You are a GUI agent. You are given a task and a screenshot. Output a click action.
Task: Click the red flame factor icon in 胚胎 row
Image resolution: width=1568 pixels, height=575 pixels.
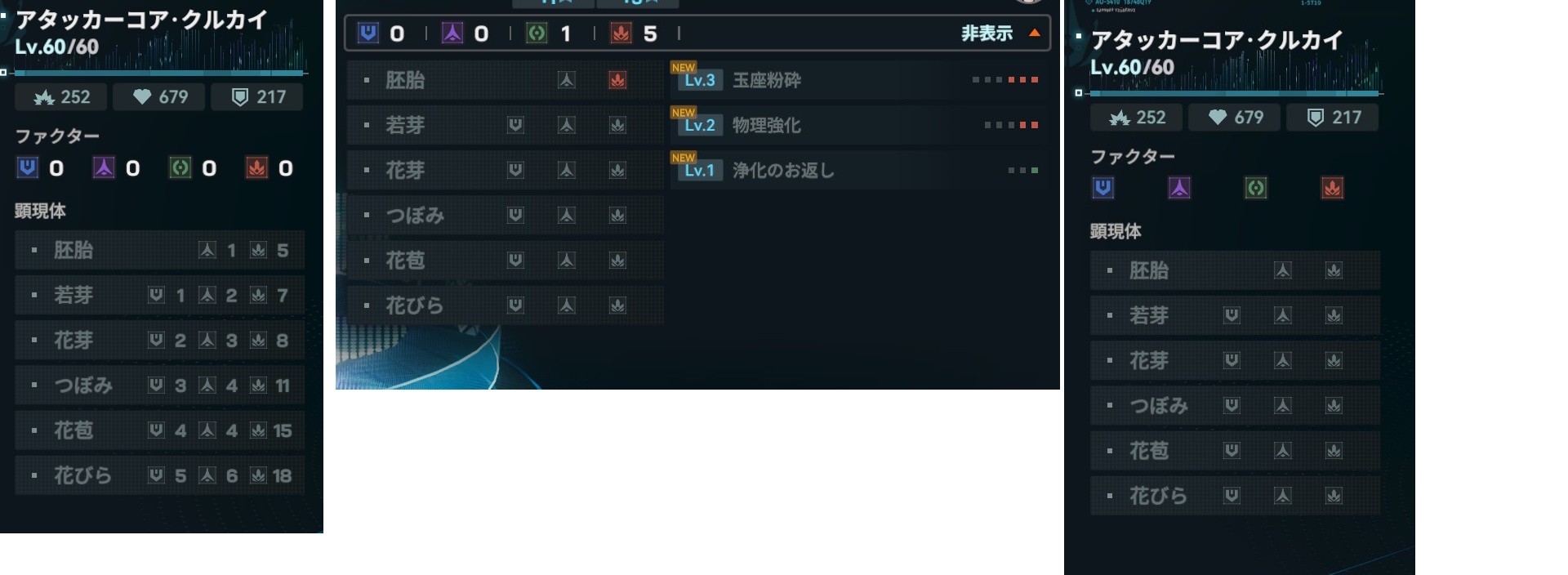click(x=617, y=80)
